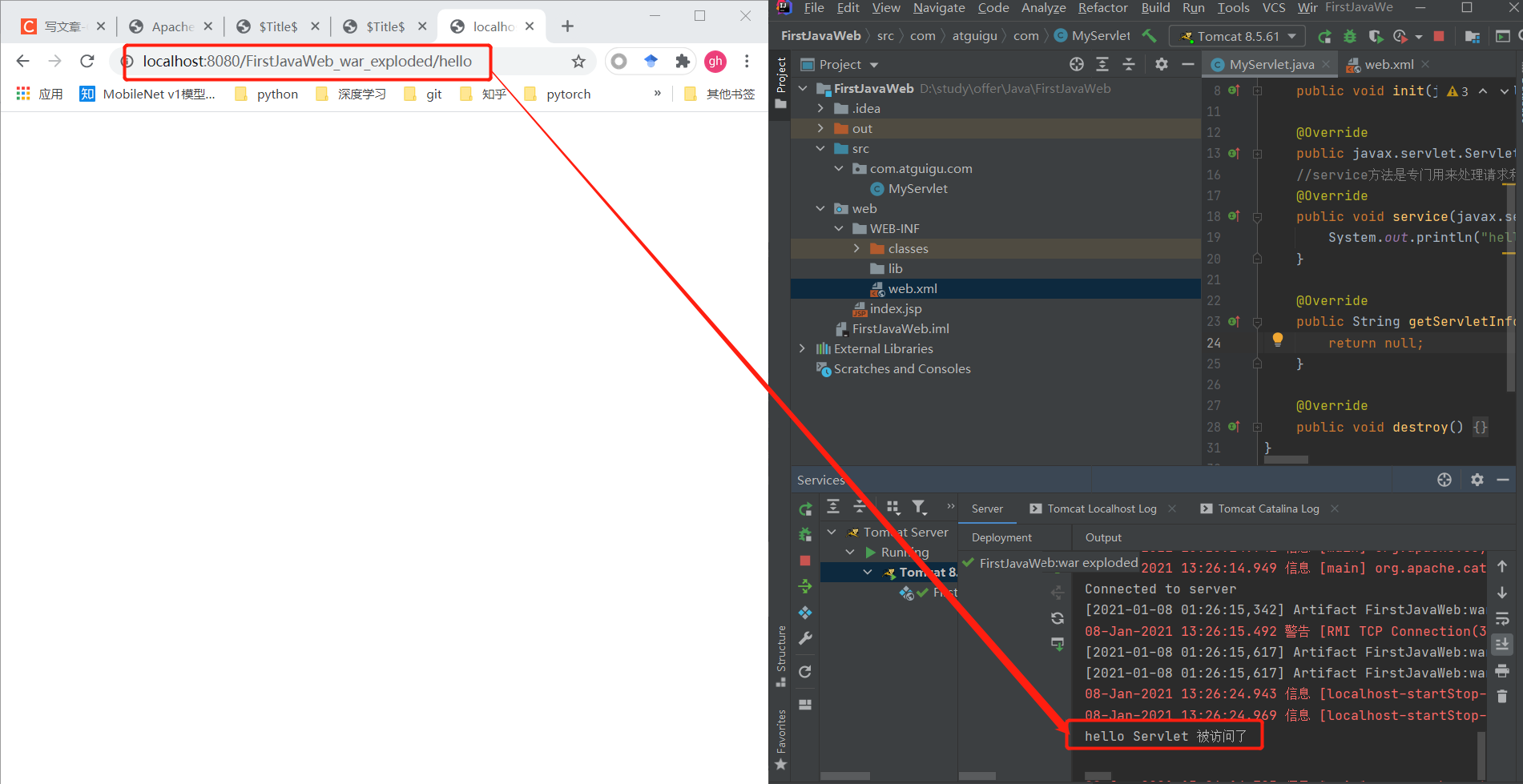Enable scroll-to-end in the server log
Screen dimensions: 1523x784
[1502, 643]
